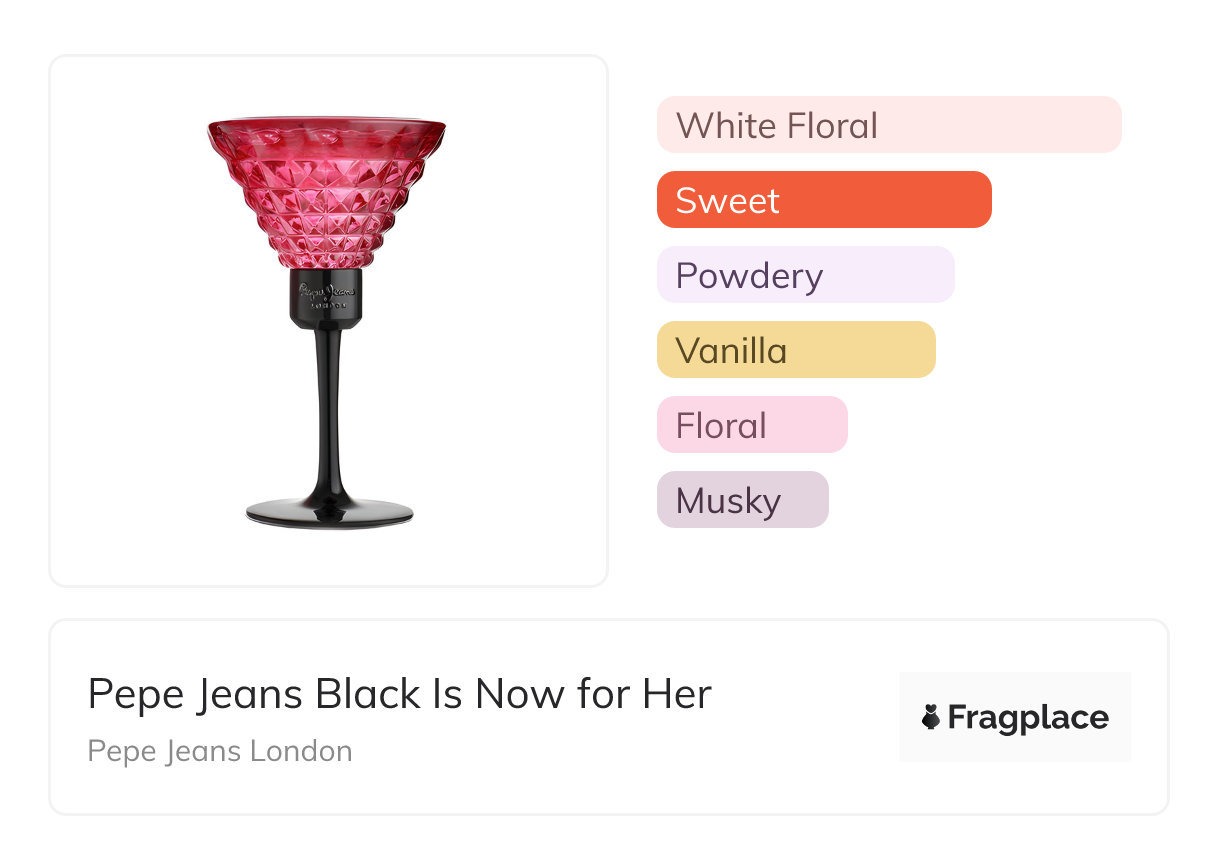Click the Fragplace flask logo icon
1218x864 pixels.
click(931, 718)
